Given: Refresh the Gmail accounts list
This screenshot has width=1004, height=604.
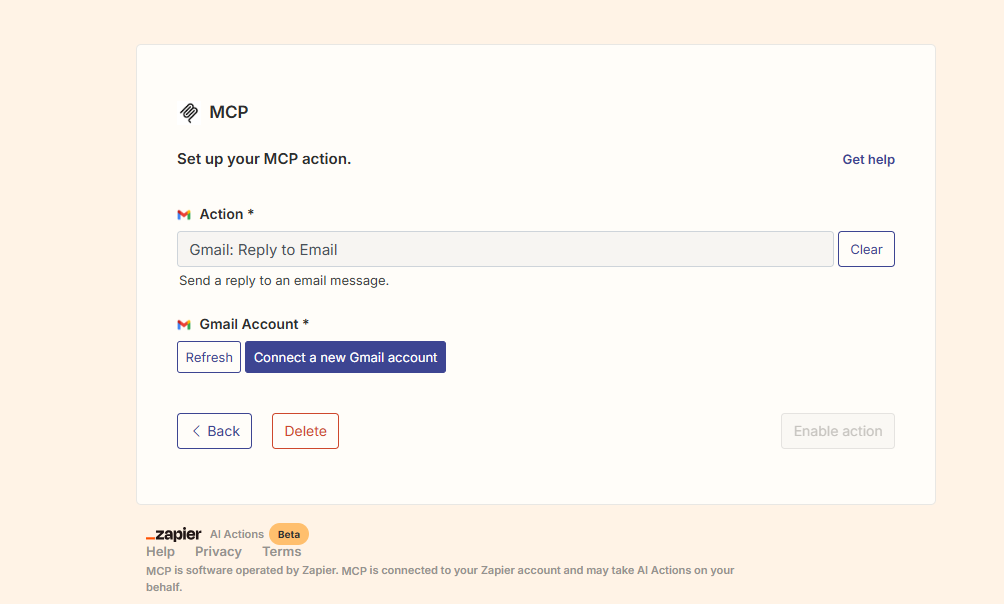Looking at the screenshot, I should [x=209, y=357].
